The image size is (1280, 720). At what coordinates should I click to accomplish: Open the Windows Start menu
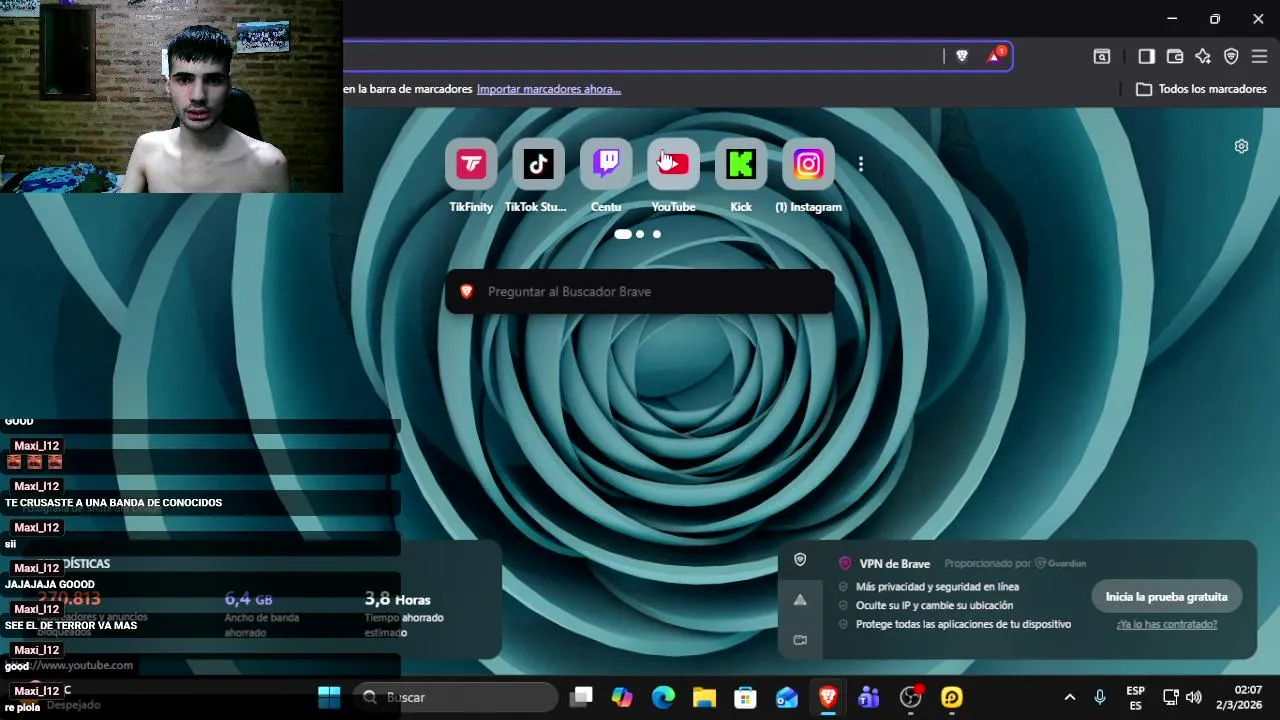(x=329, y=697)
